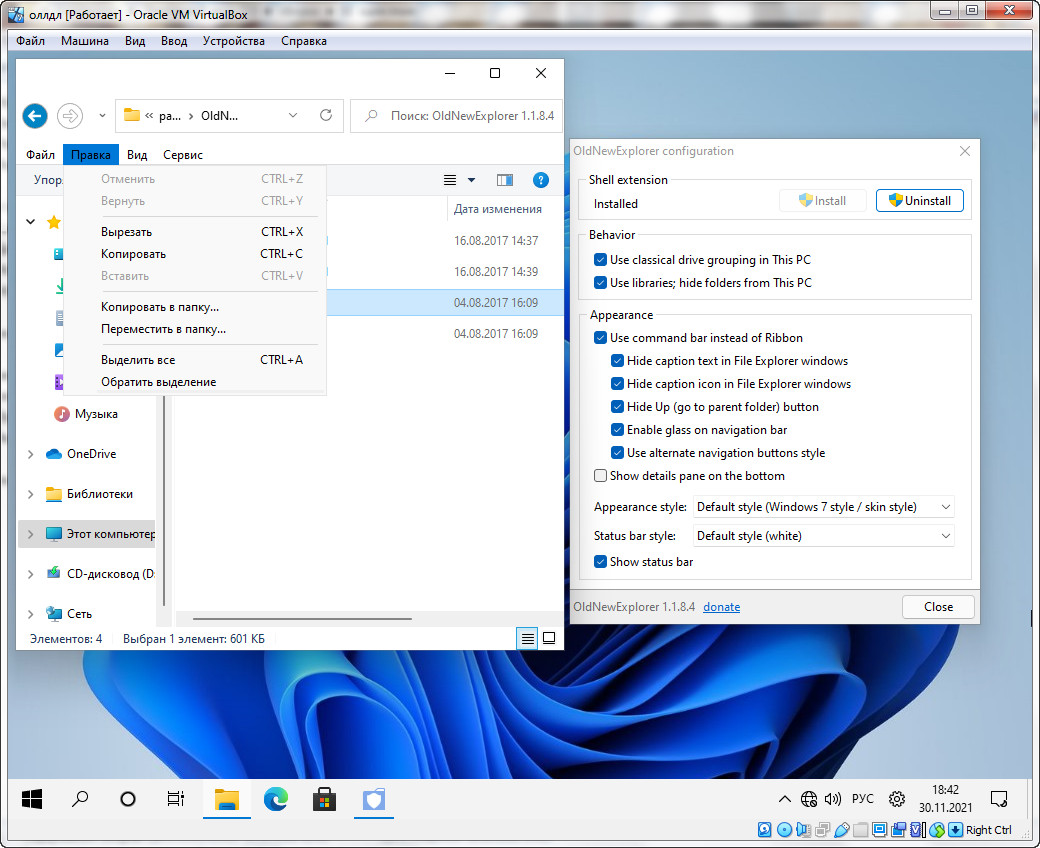Open Microsoft Store from taskbar
This screenshot has width=1040, height=848.
[x=324, y=800]
